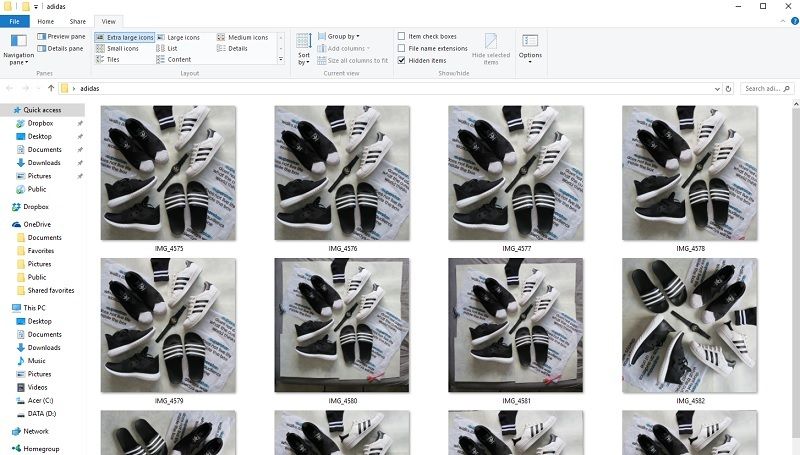Enable File name extensions checkbox
This screenshot has height=455, width=800.
[402, 48]
